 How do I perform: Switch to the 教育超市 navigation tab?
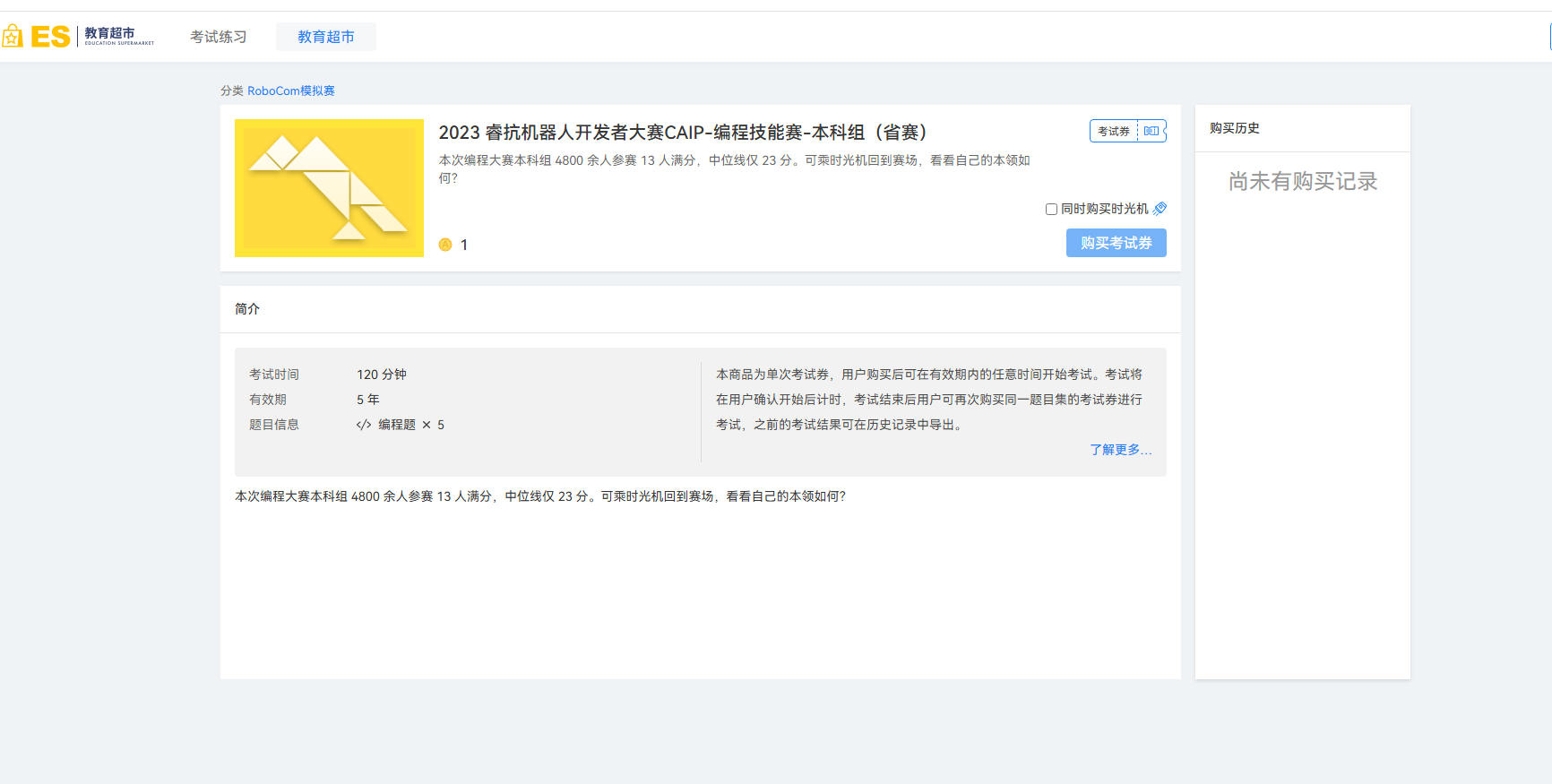pyautogui.click(x=325, y=37)
